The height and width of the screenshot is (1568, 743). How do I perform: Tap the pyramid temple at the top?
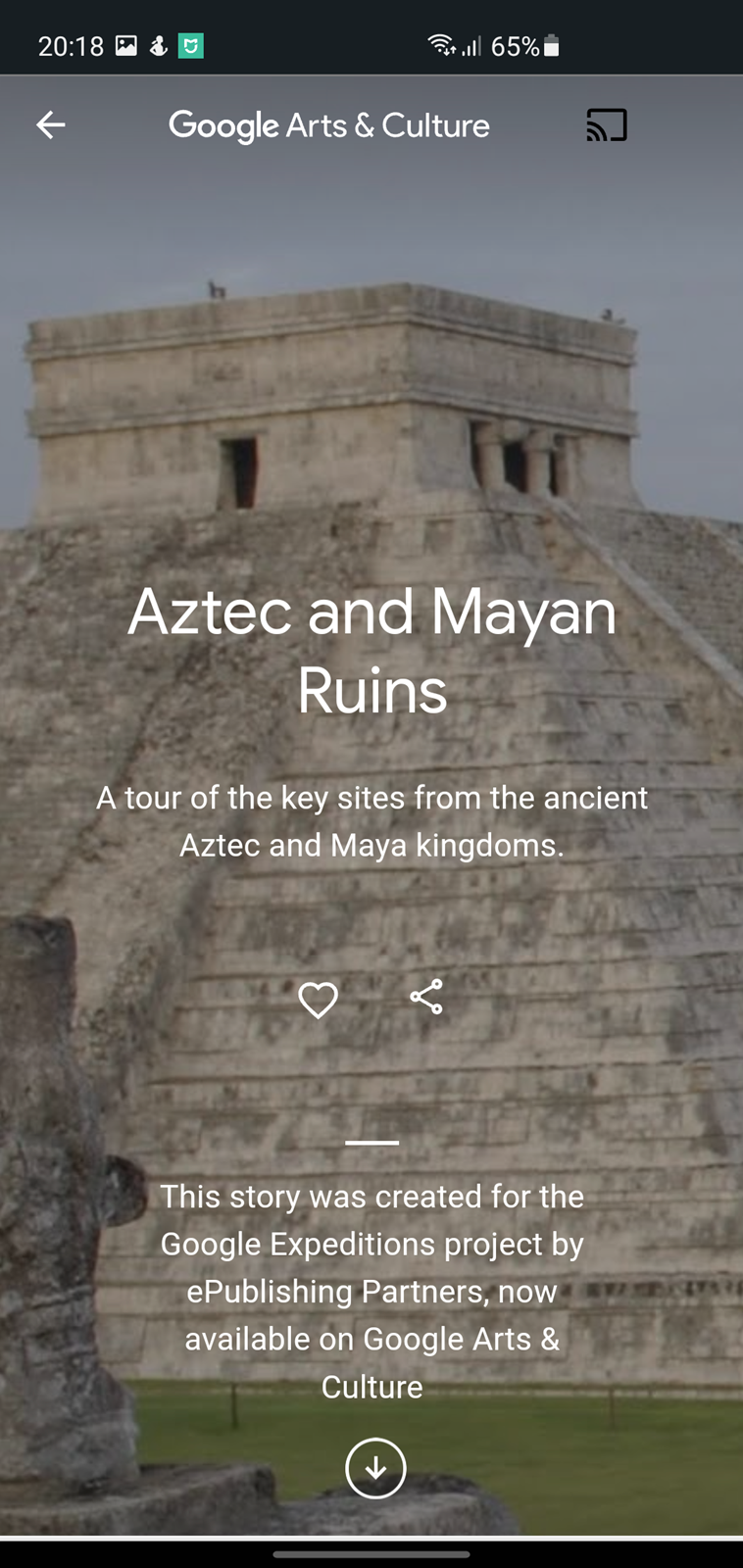click(x=333, y=402)
